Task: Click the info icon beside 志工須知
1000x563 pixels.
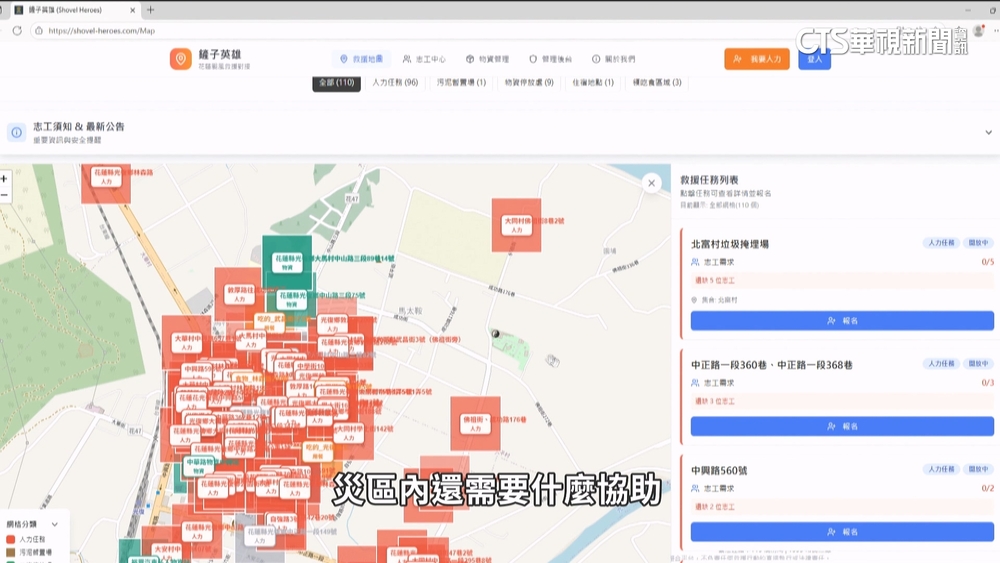Action: click(17, 132)
